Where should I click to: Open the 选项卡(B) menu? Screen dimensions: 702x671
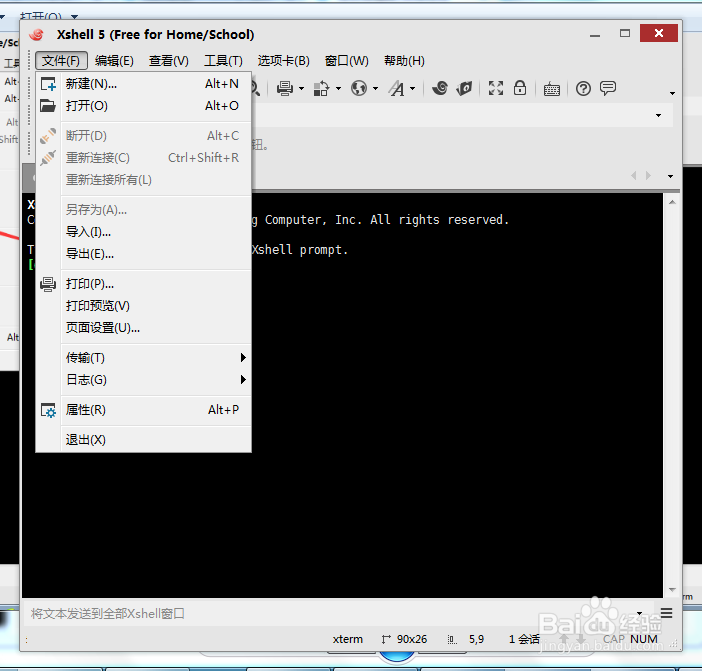pyautogui.click(x=283, y=60)
